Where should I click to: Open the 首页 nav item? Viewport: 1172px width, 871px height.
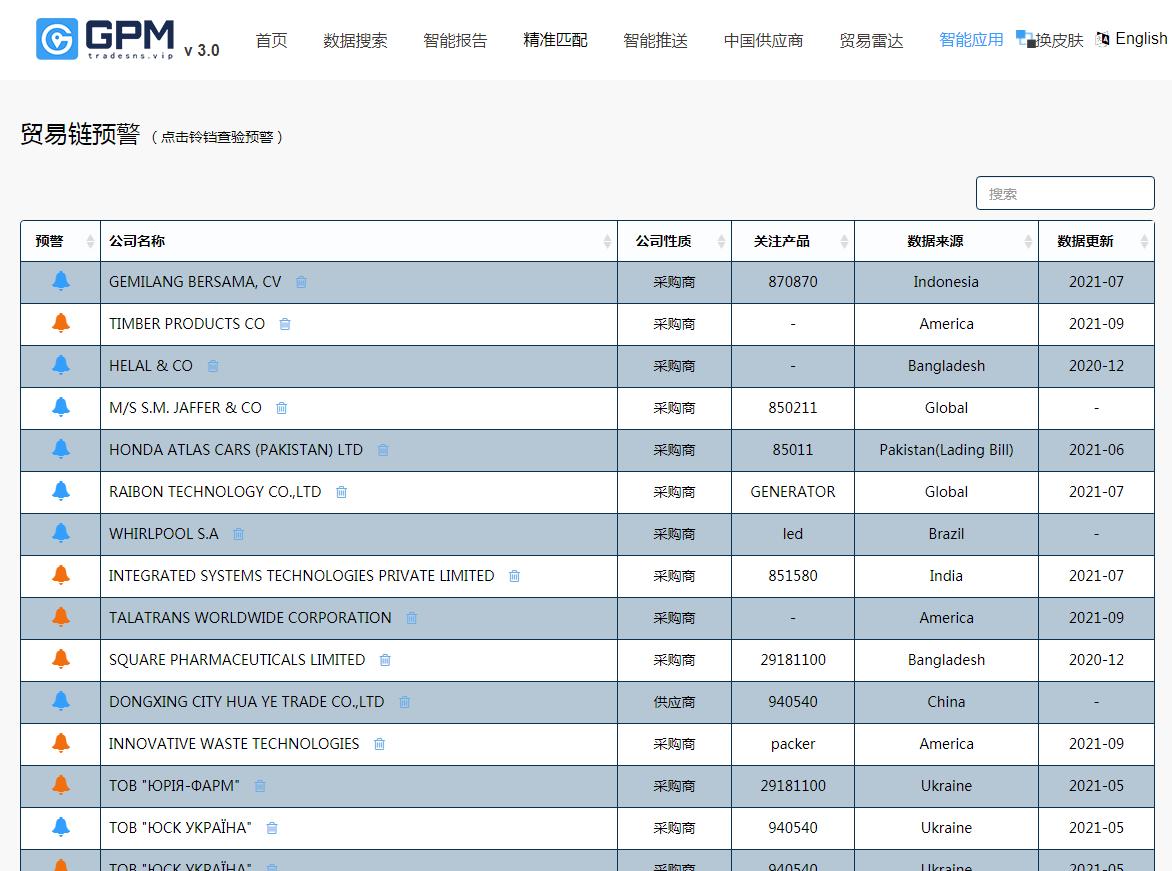[271, 40]
